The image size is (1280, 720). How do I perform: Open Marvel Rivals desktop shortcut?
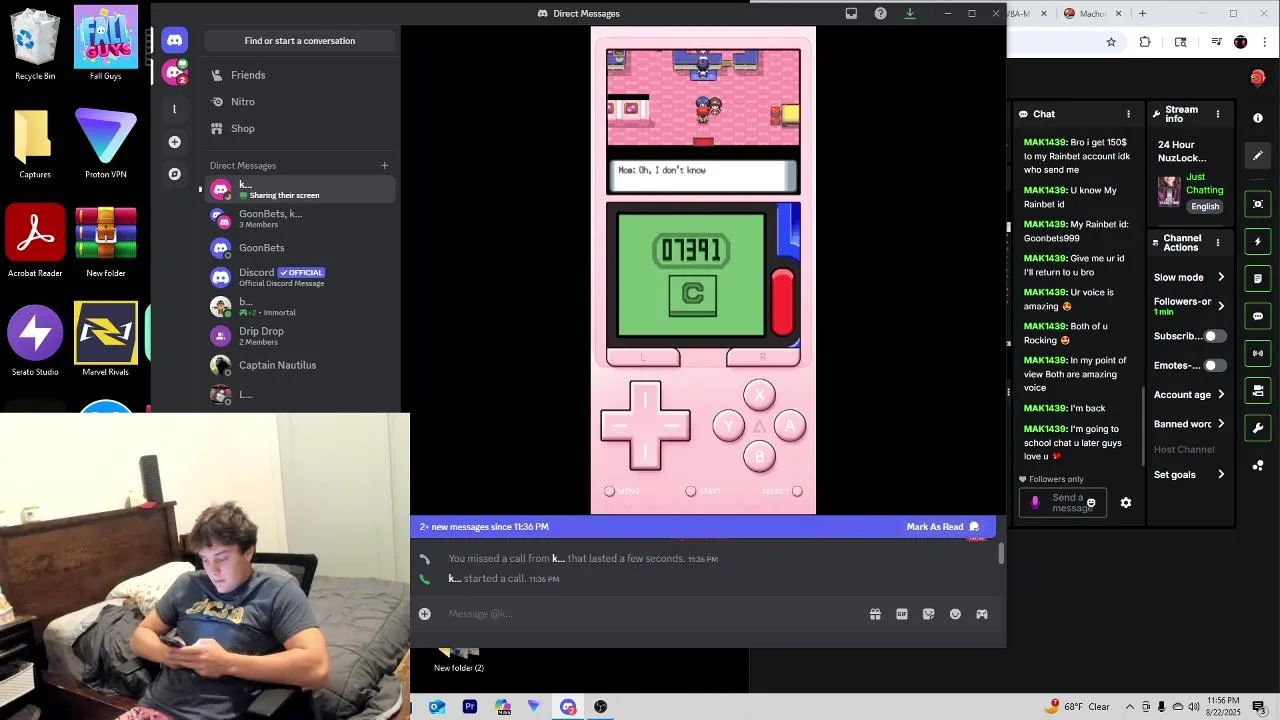[105, 339]
